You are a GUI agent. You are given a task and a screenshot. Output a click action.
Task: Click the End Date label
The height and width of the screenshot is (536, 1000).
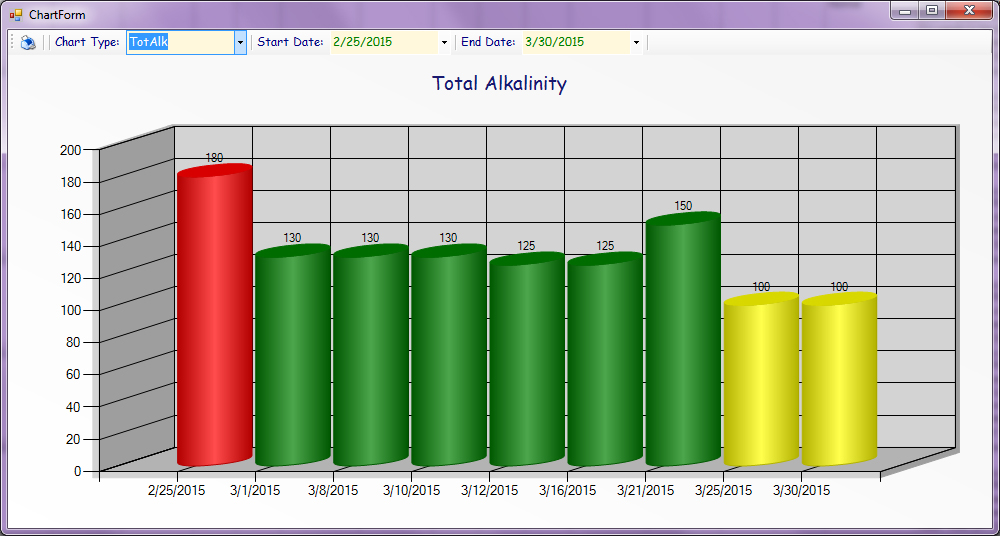tap(488, 42)
